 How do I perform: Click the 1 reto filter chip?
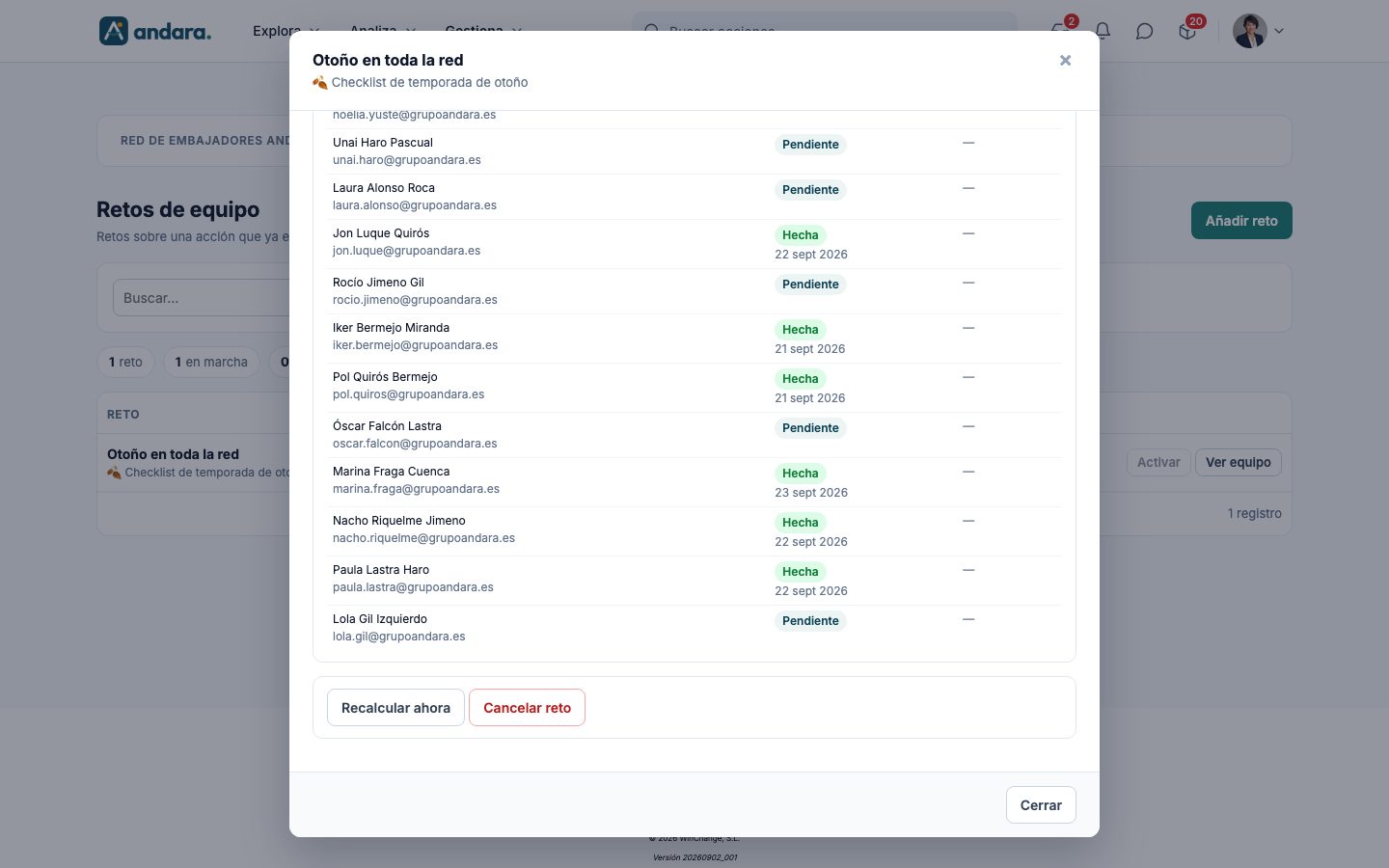125,362
